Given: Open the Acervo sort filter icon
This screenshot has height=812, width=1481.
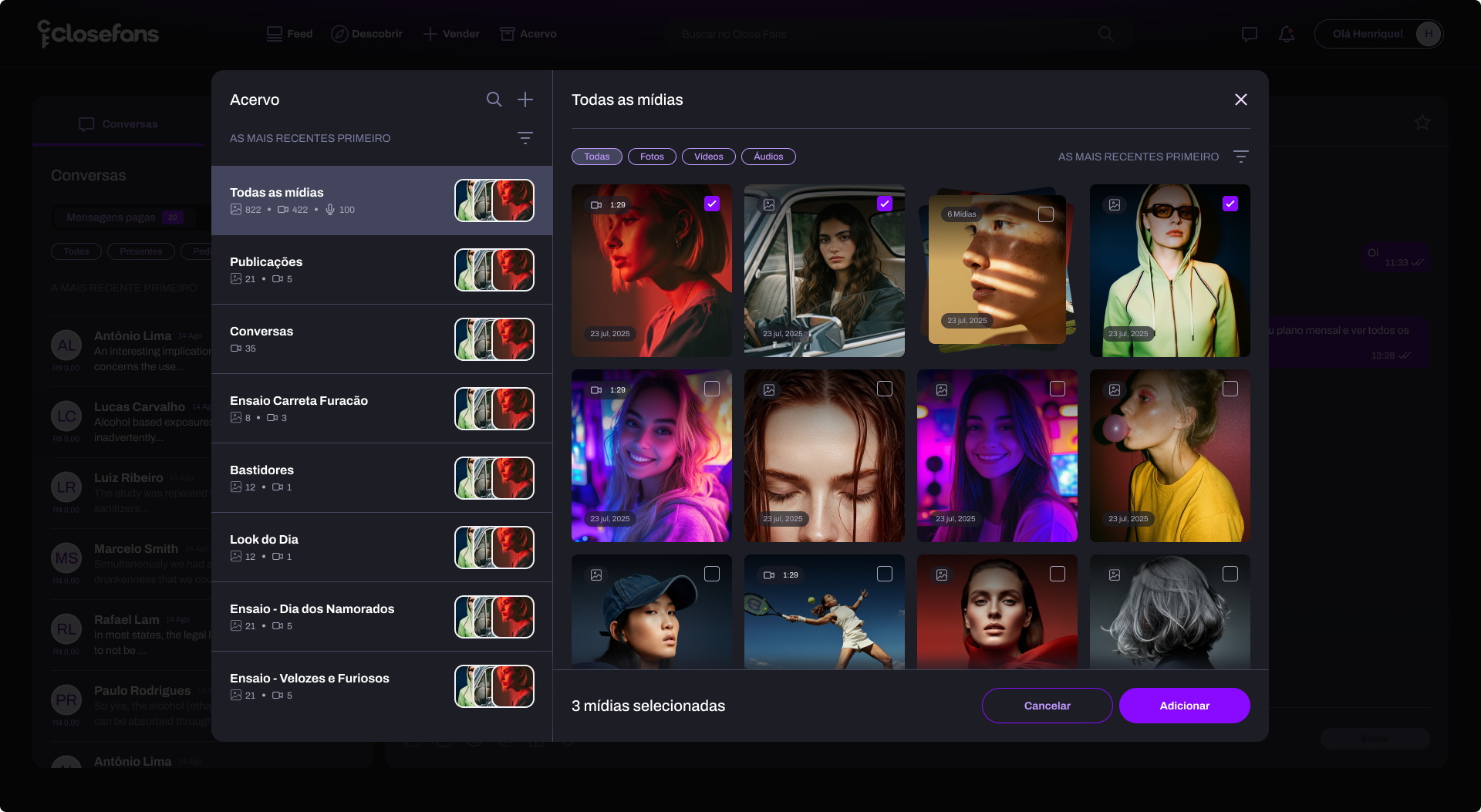Looking at the screenshot, I should pos(525,138).
